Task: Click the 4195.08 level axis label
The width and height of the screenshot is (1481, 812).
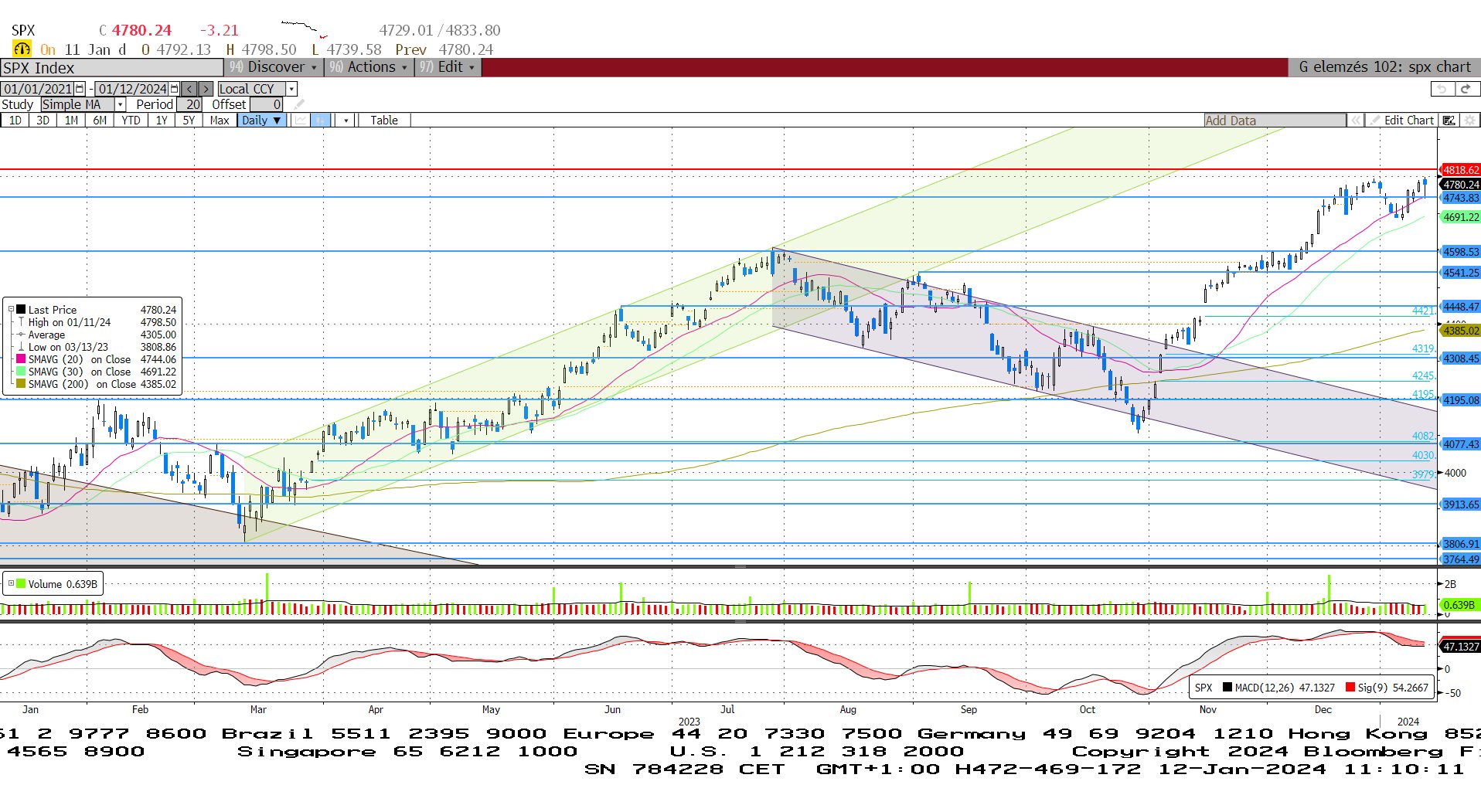Action: point(1460,400)
